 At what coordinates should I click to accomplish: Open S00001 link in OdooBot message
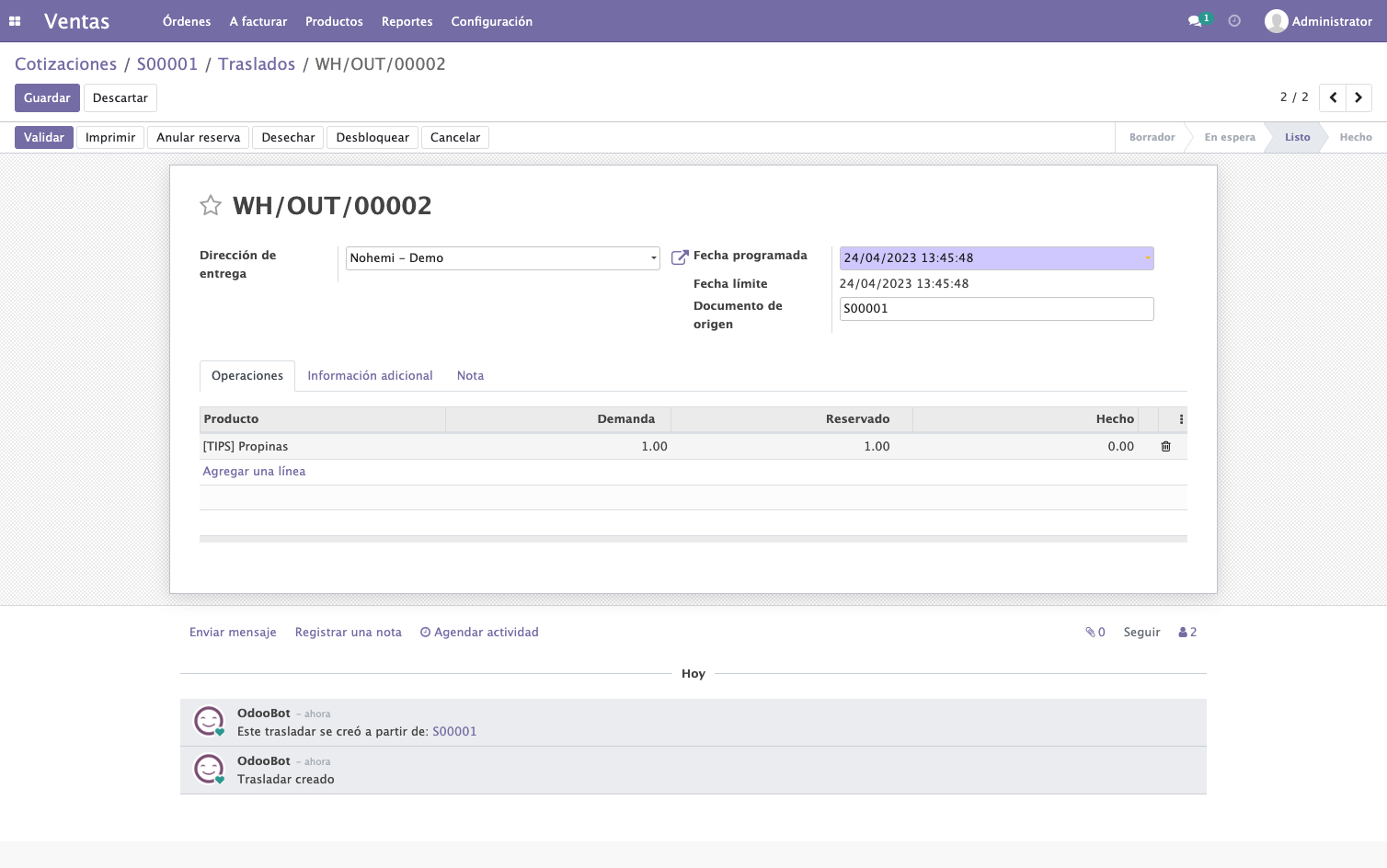click(x=454, y=732)
